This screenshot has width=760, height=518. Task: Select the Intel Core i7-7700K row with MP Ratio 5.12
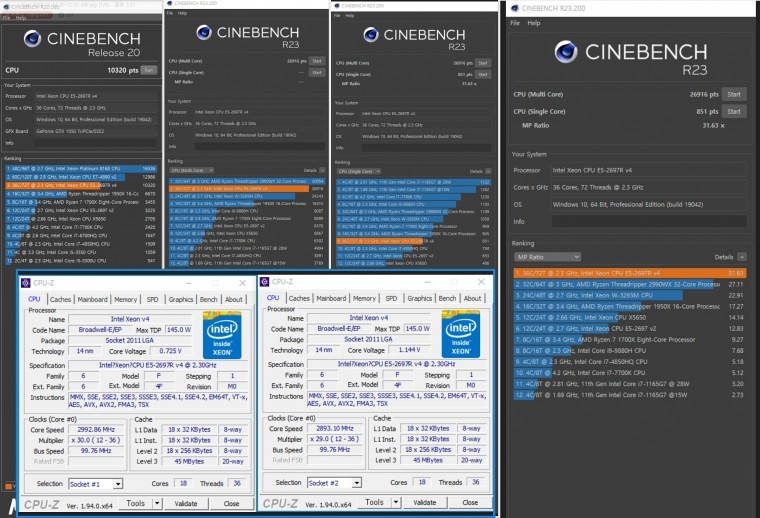[x=630, y=373]
